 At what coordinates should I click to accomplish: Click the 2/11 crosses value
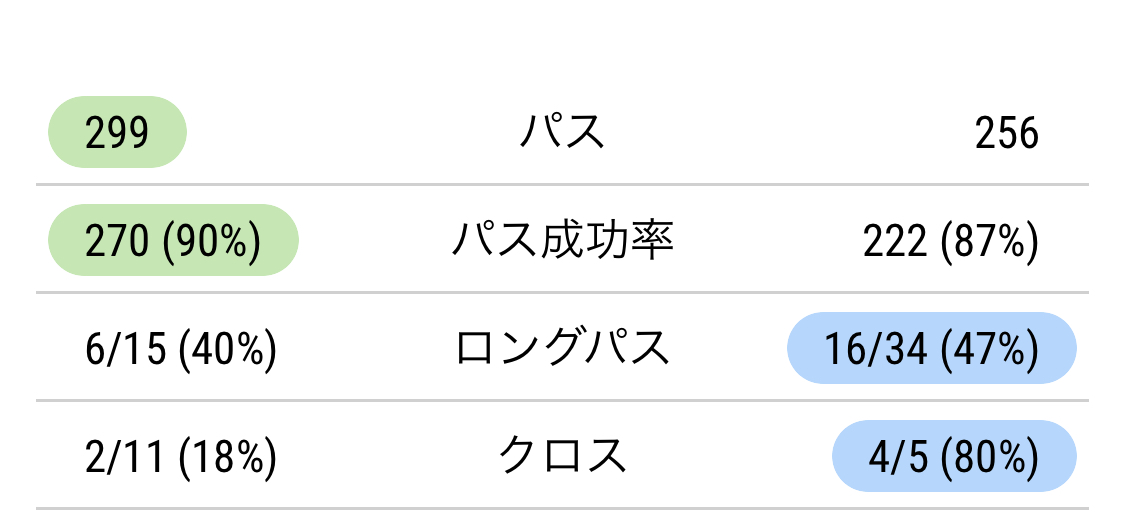coord(126,457)
